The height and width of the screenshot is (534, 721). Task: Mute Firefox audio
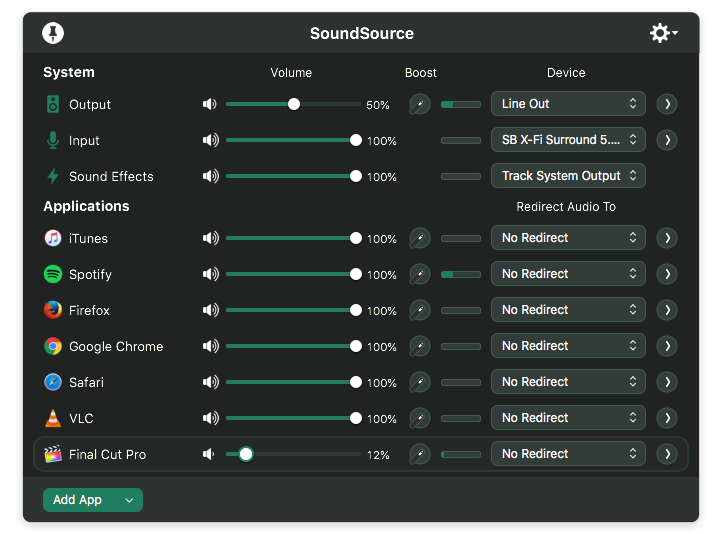click(210, 310)
